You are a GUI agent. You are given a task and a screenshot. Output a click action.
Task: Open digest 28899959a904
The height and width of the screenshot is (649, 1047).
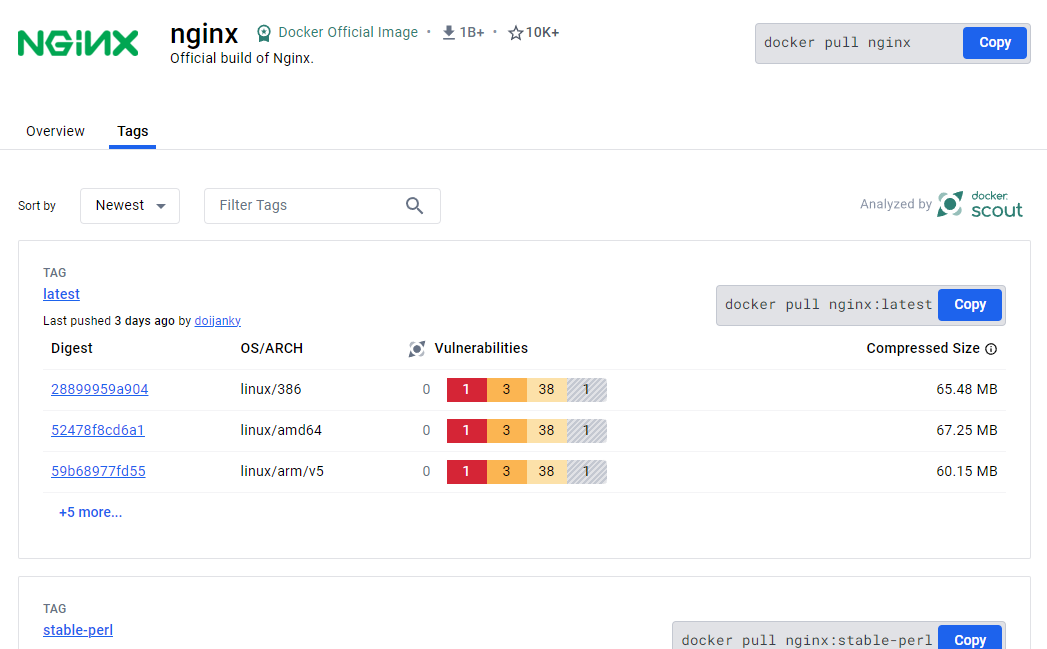99,389
